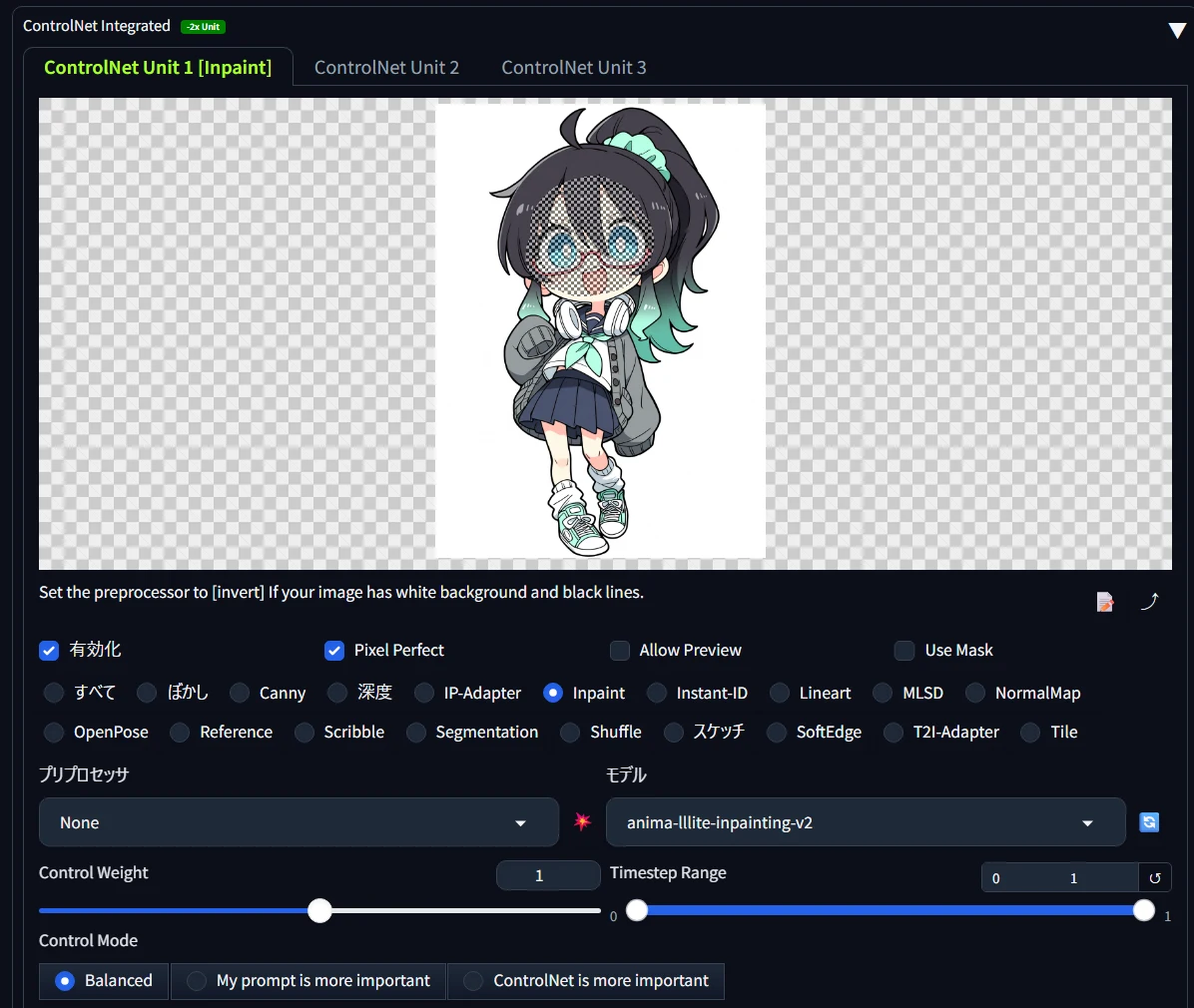
Task: Click the red explosion run-preprocessor icon
Action: point(583,821)
